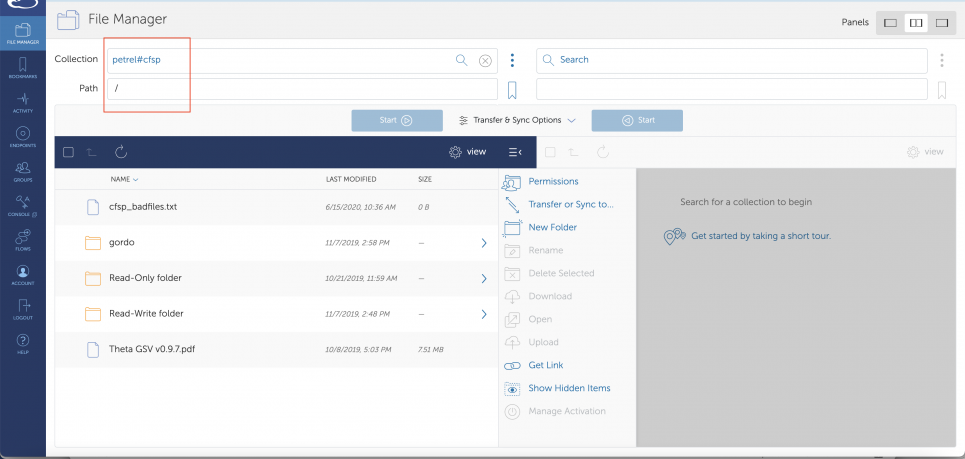The width and height of the screenshot is (965, 459).
Task: Clear the petrel#cfsp collection field
Action: pos(485,60)
